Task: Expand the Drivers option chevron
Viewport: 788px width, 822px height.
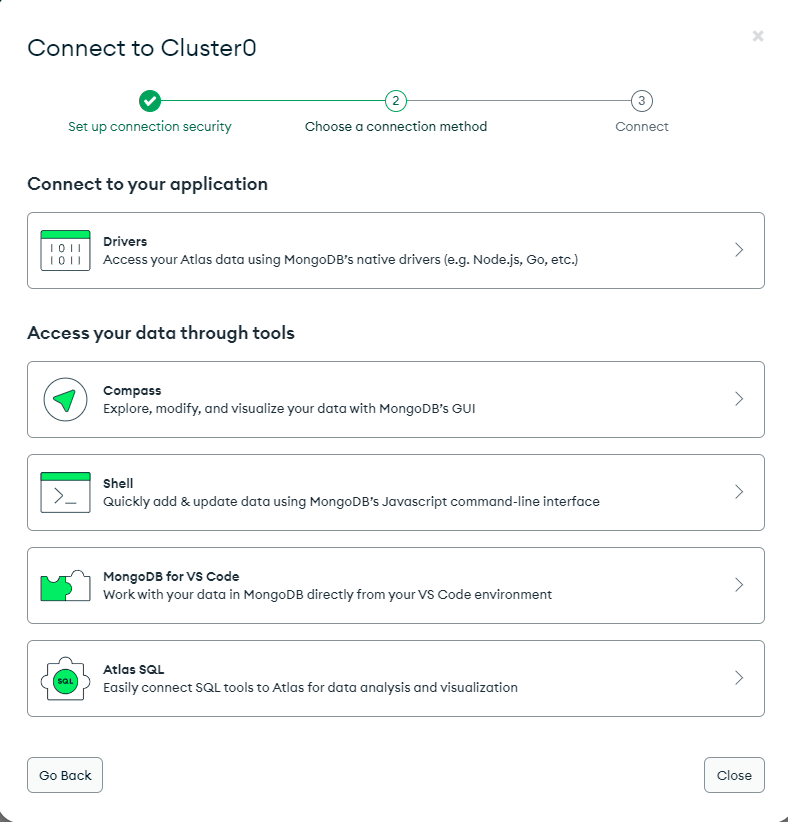Action: point(739,250)
